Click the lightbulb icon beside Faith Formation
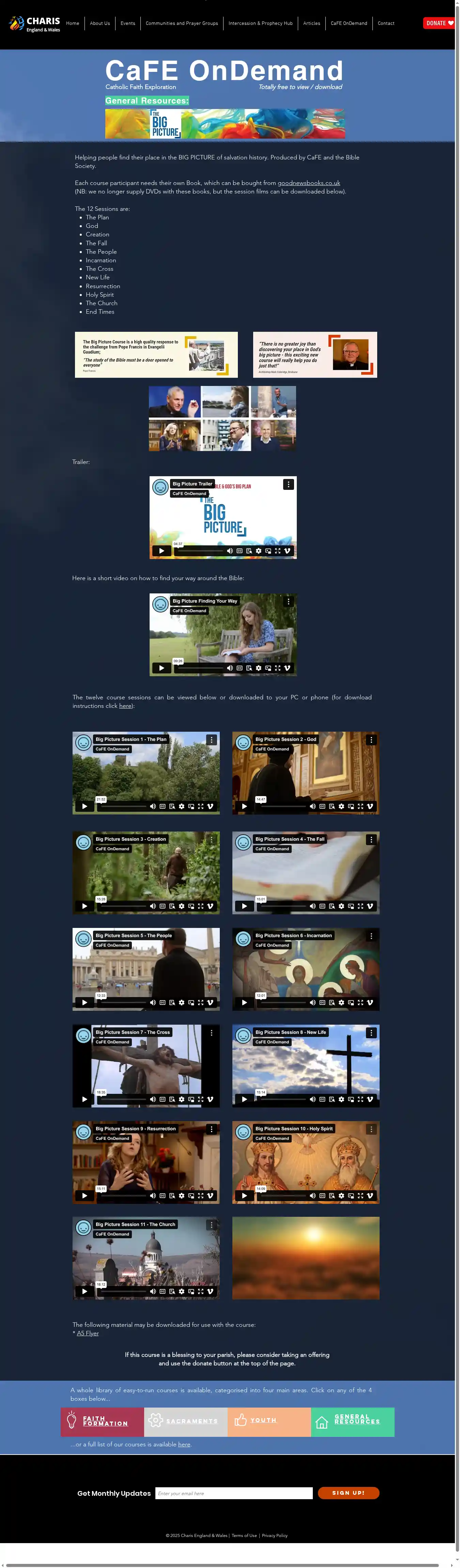 click(x=72, y=1421)
